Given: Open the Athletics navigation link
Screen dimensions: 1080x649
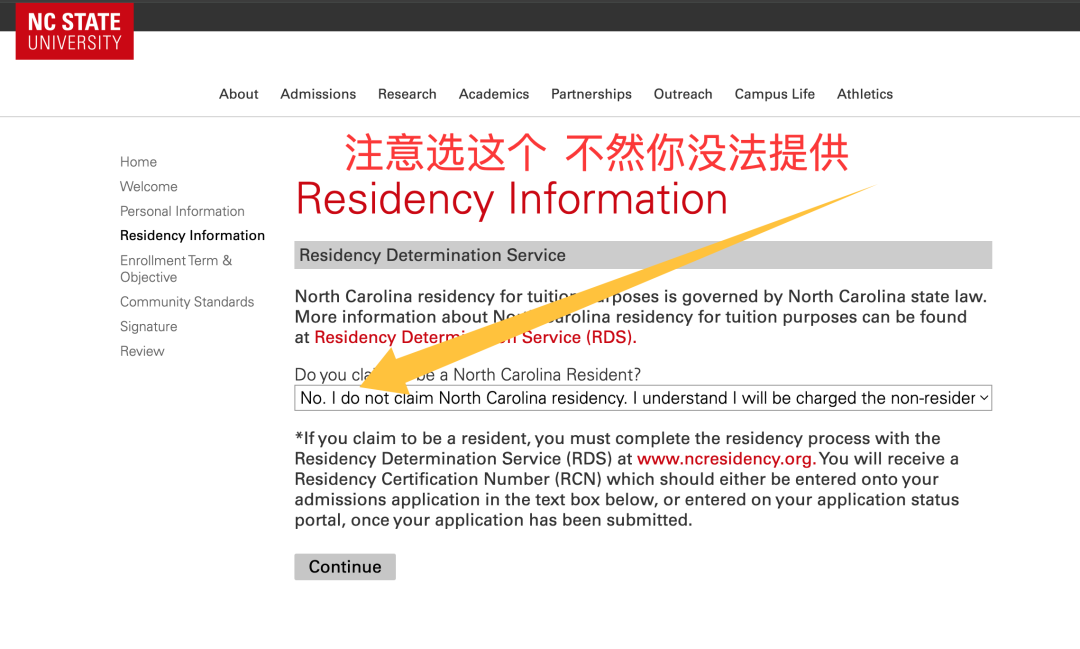Looking at the screenshot, I should coord(864,94).
